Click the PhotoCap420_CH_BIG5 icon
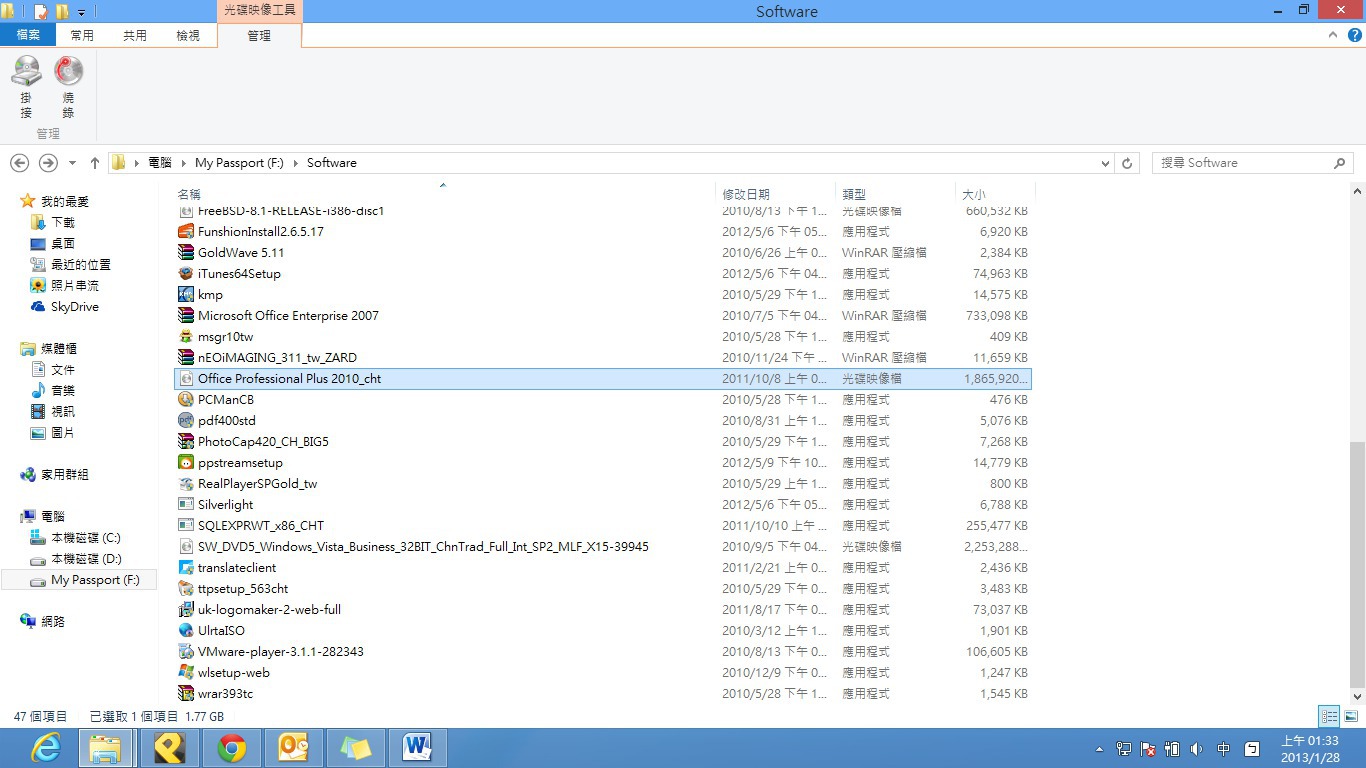 (x=186, y=442)
